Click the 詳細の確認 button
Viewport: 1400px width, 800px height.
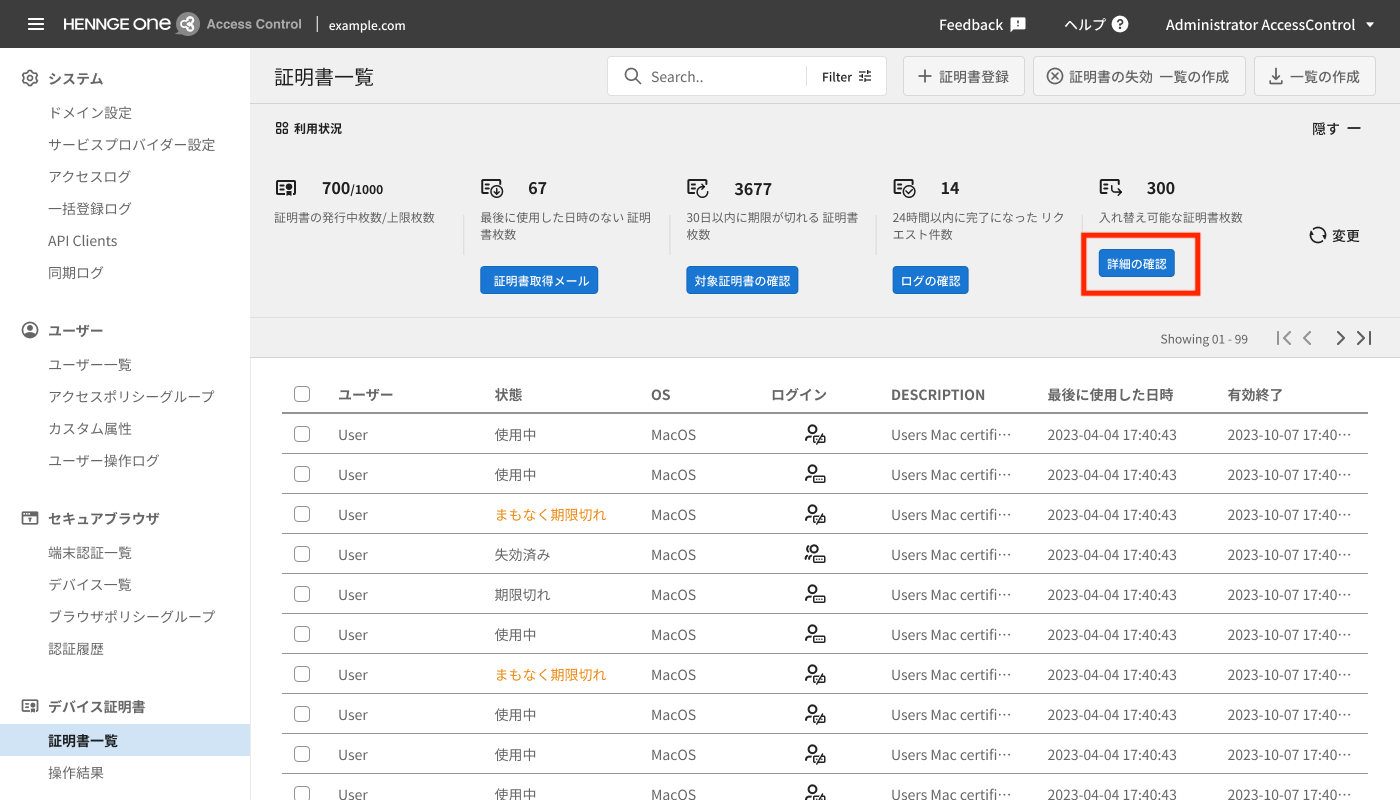(x=1137, y=264)
